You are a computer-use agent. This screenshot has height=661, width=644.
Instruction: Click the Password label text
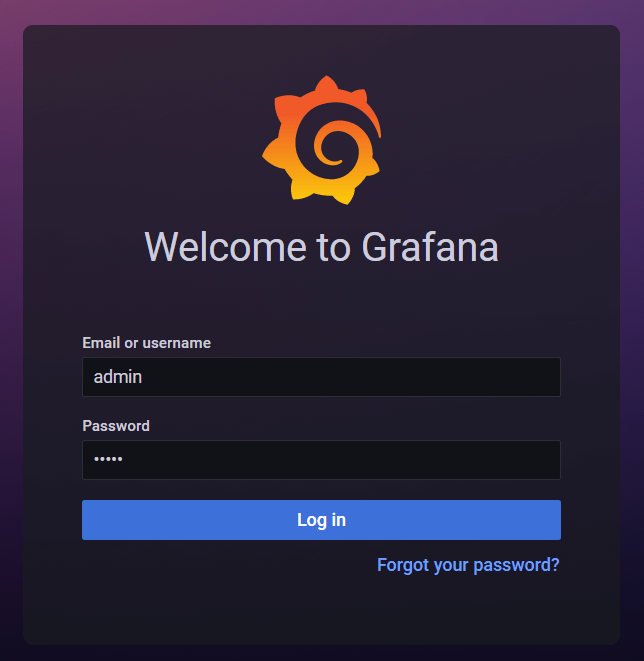click(116, 426)
